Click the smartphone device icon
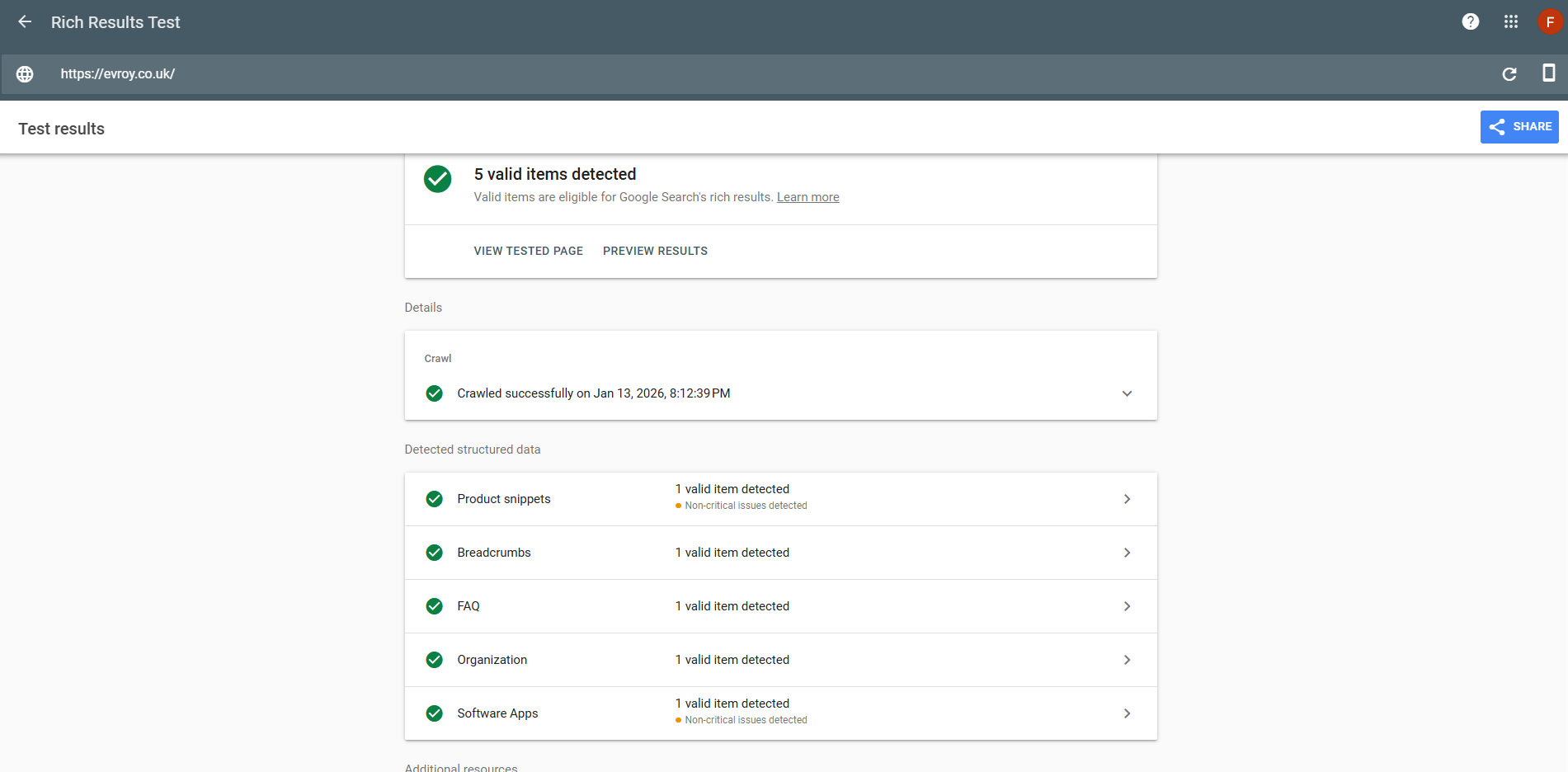Screen dimensions: 1568x772 point(1547,73)
